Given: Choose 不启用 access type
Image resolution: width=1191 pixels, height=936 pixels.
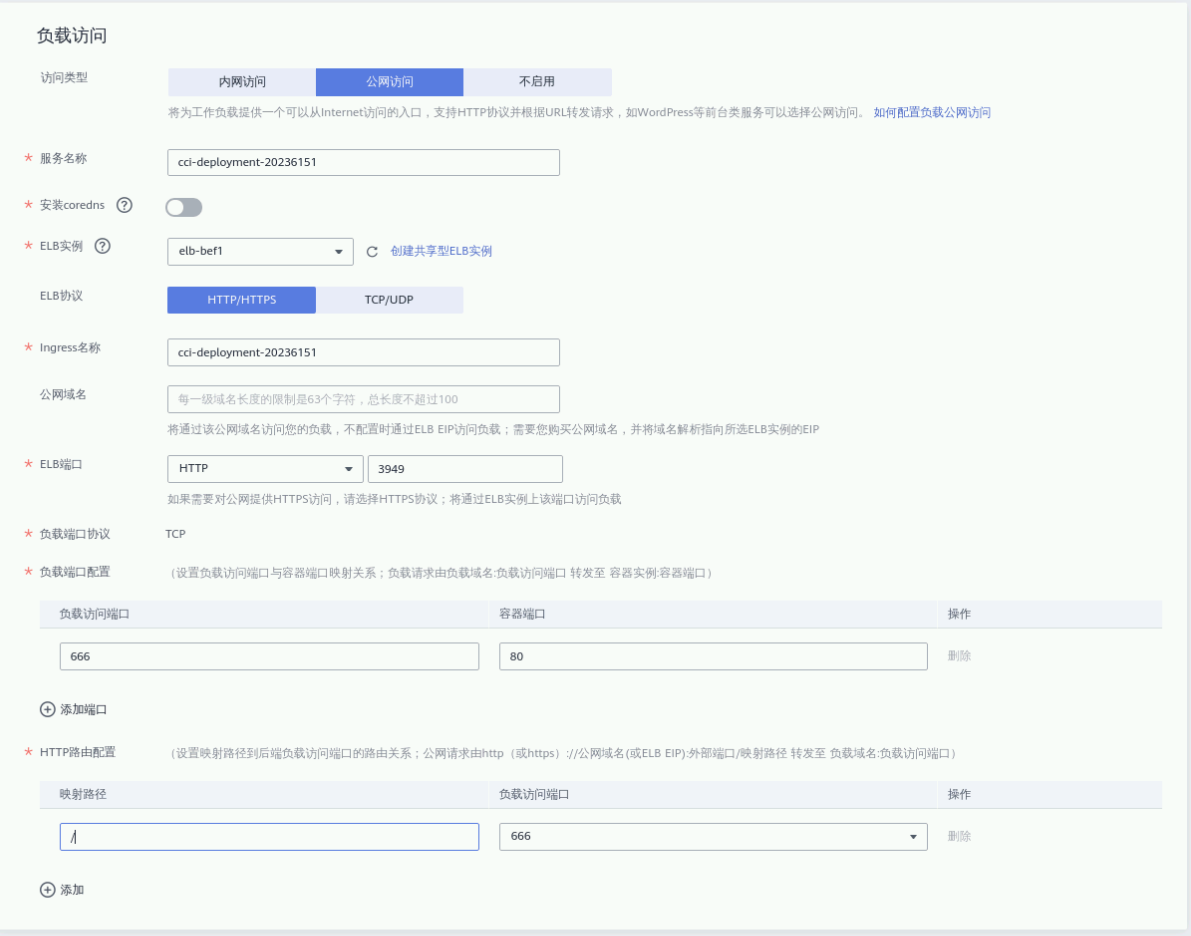Looking at the screenshot, I should 537,82.
